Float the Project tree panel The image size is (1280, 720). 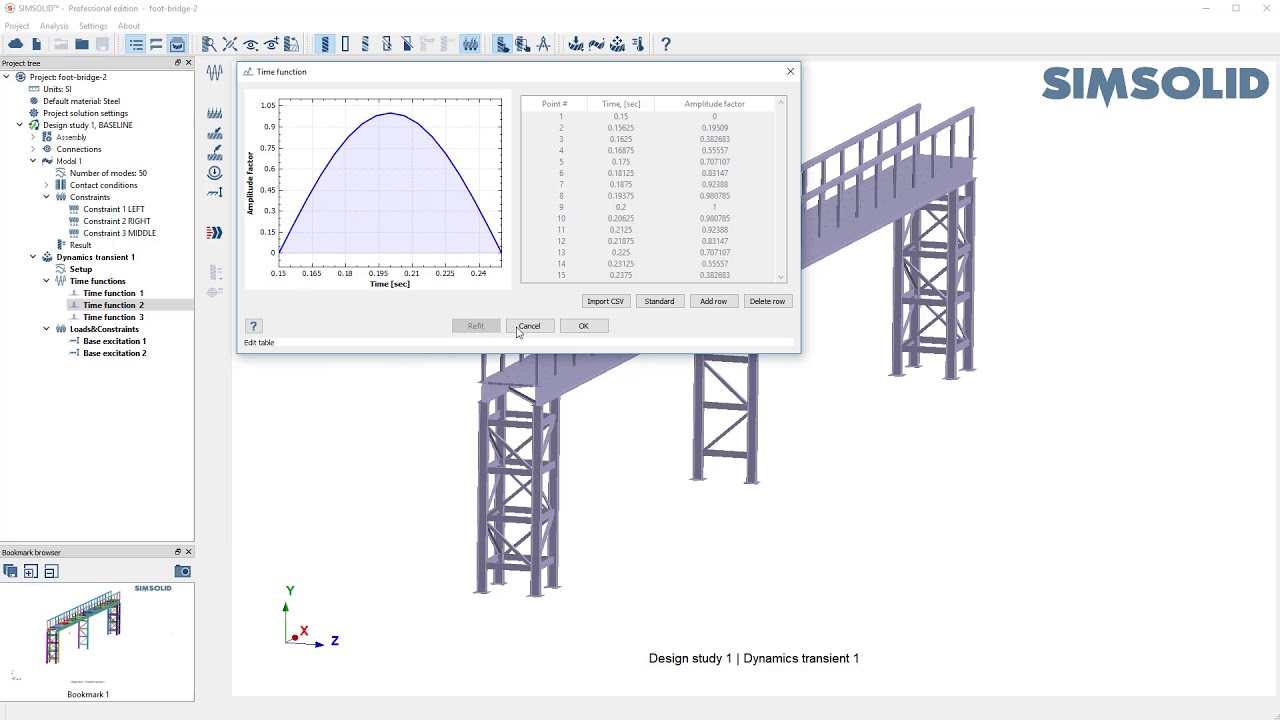[x=178, y=63]
